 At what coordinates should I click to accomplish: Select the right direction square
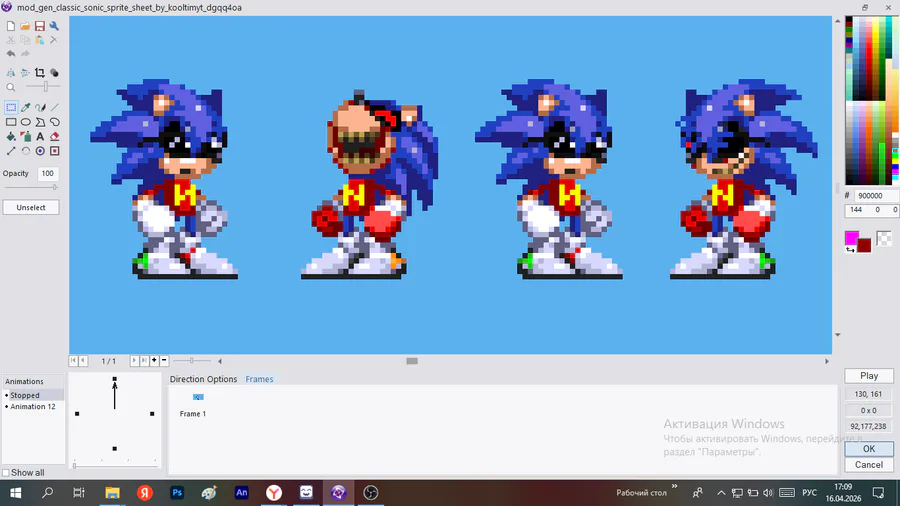[x=152, y=414]
